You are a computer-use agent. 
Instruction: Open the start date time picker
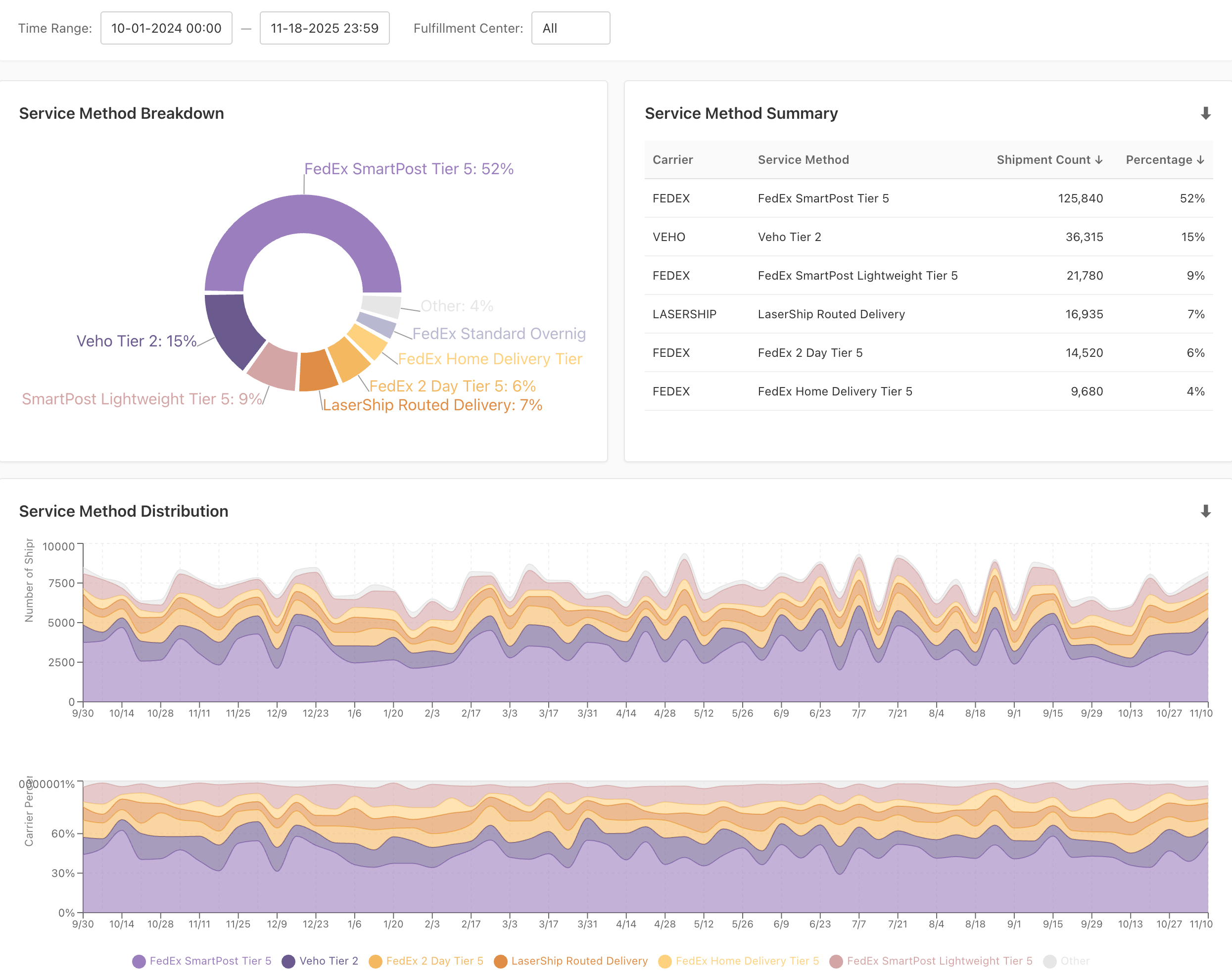[166, 28]
